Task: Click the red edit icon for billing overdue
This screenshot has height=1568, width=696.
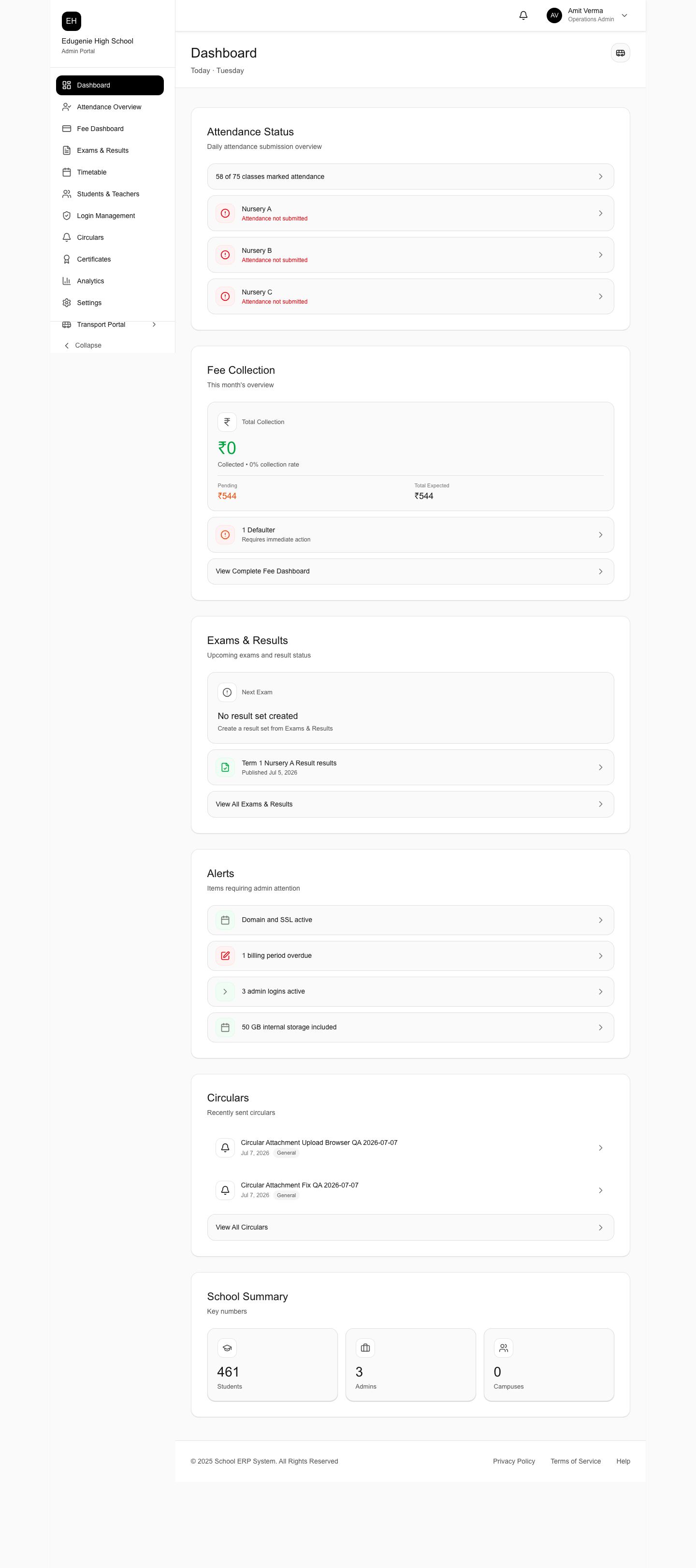Action: pos(225,956)
